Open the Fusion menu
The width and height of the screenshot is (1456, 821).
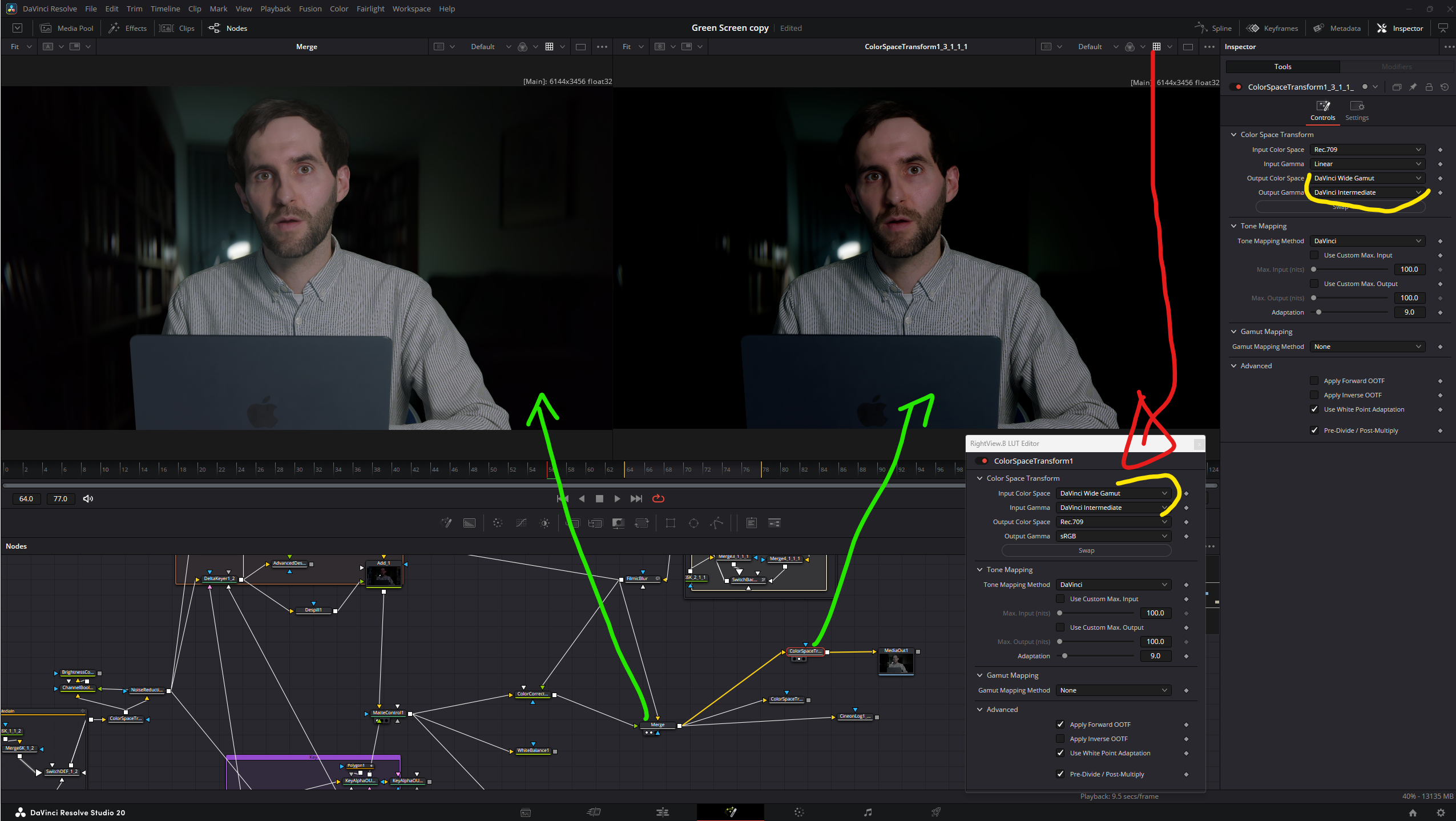[310, 9]
